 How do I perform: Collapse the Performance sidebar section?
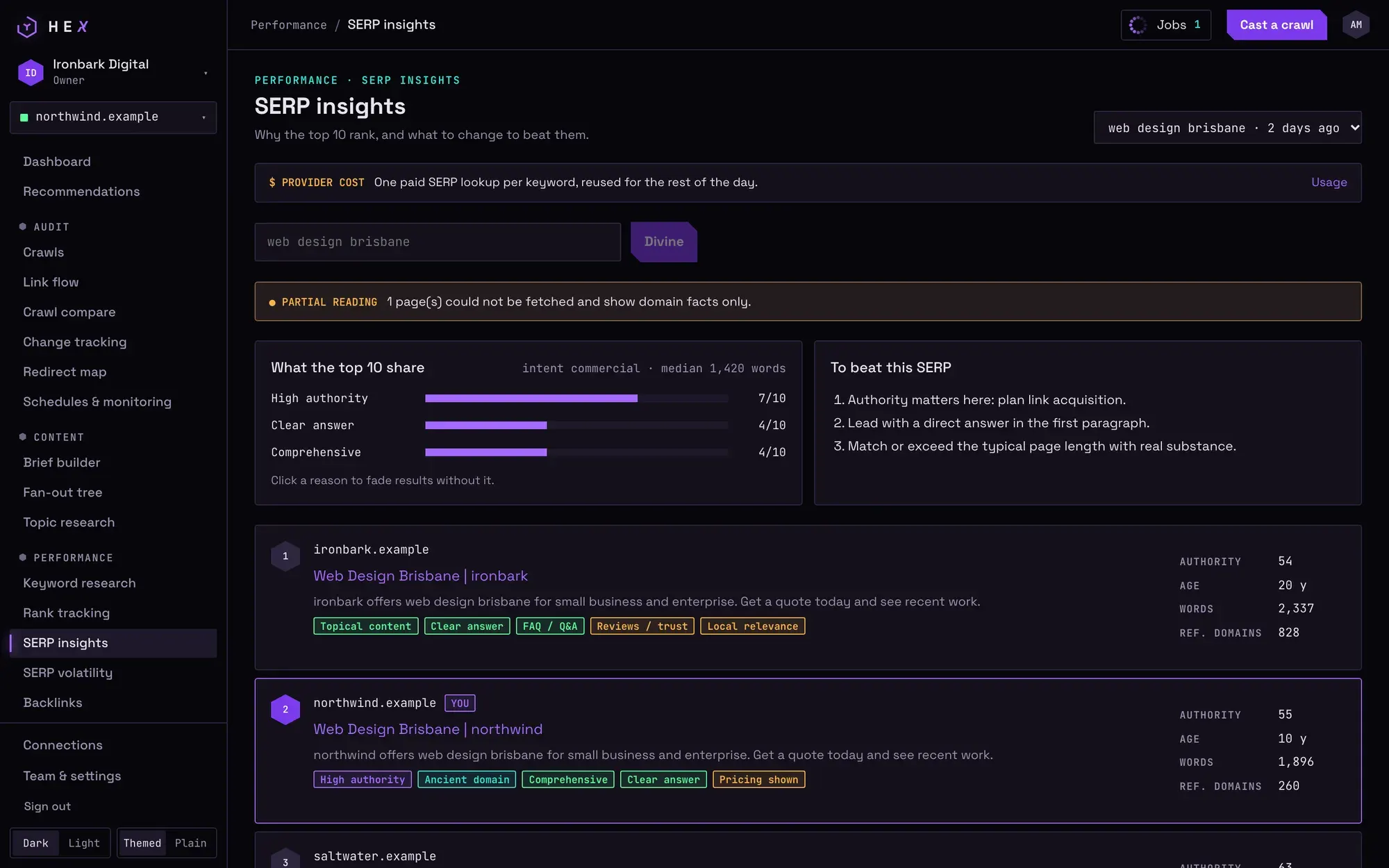pos(67,558)
